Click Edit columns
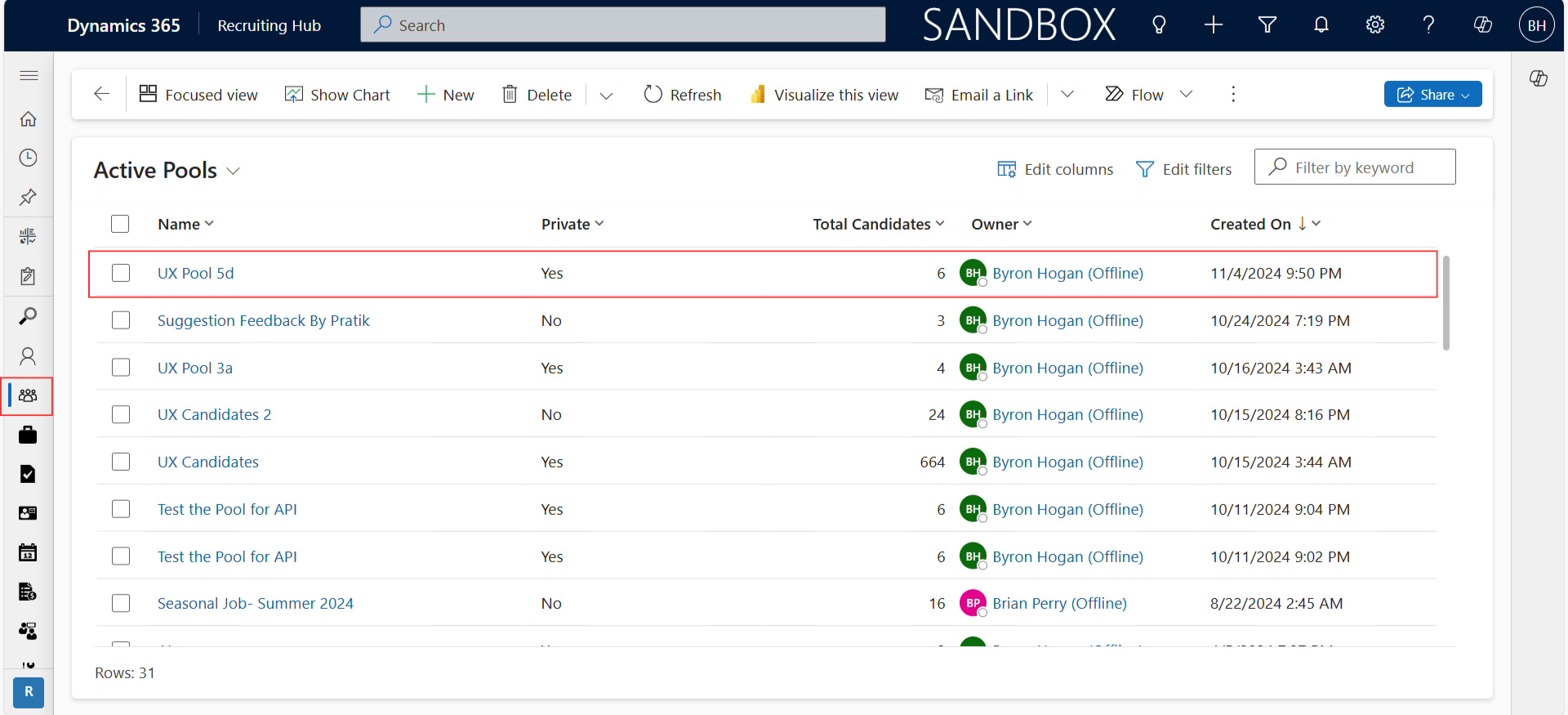1568x715 pixels. (1055, 169)
